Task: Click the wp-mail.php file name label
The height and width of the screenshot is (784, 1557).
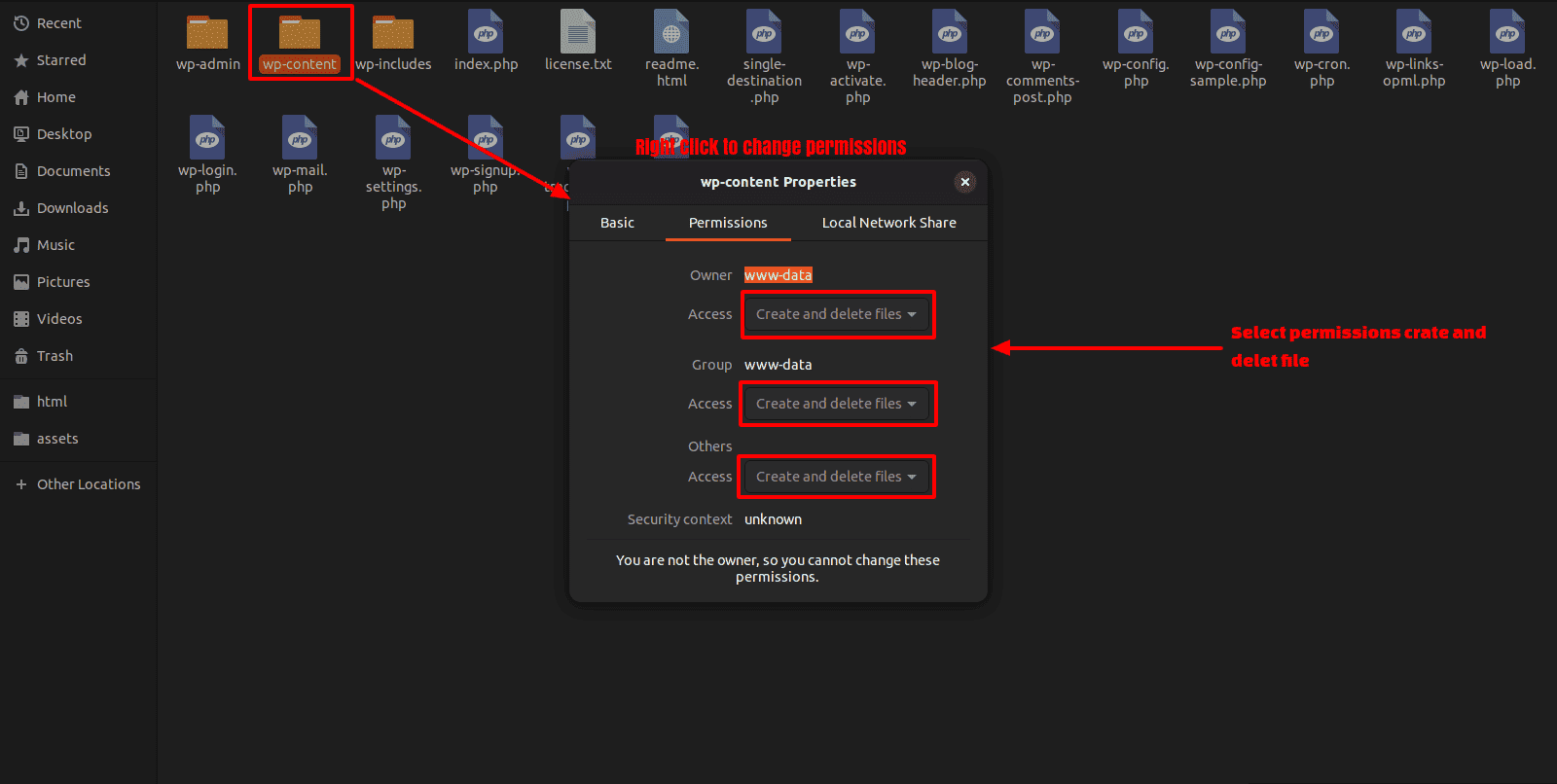Action: pos(300,178)
